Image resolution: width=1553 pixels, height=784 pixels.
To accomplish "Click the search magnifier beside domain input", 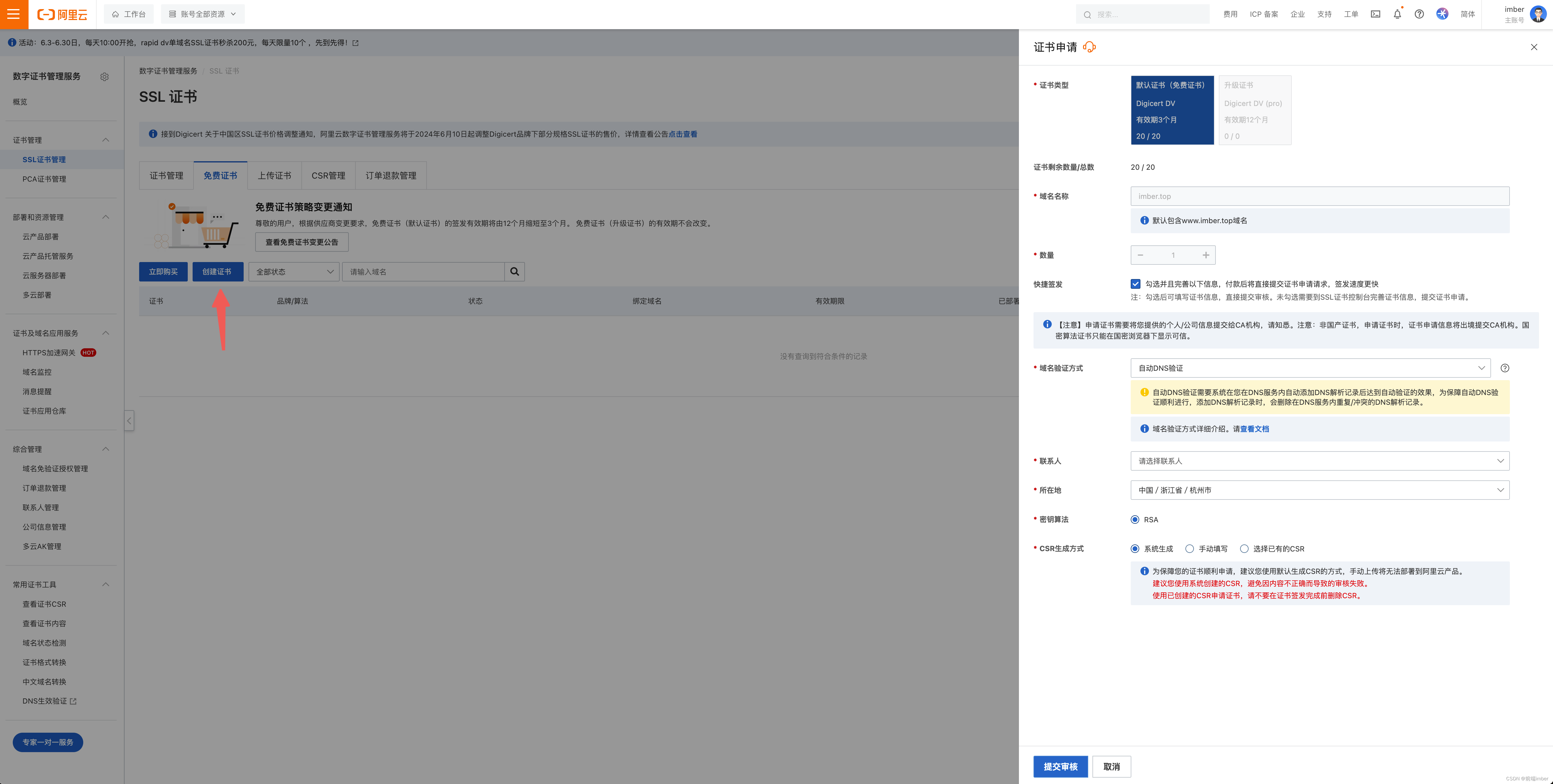I will pos(514,272).
